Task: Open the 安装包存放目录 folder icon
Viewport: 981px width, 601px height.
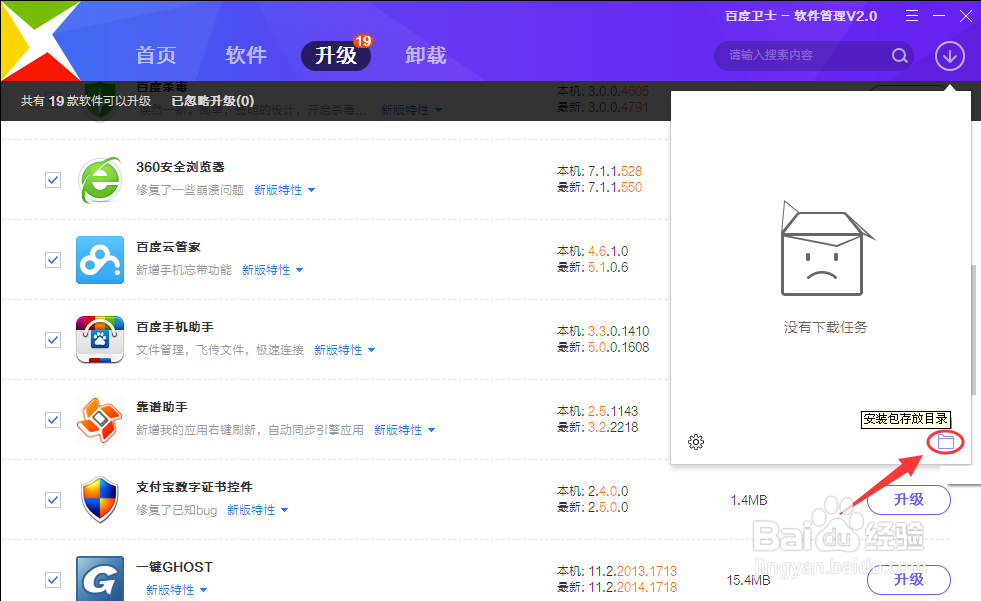Action: 945,441
